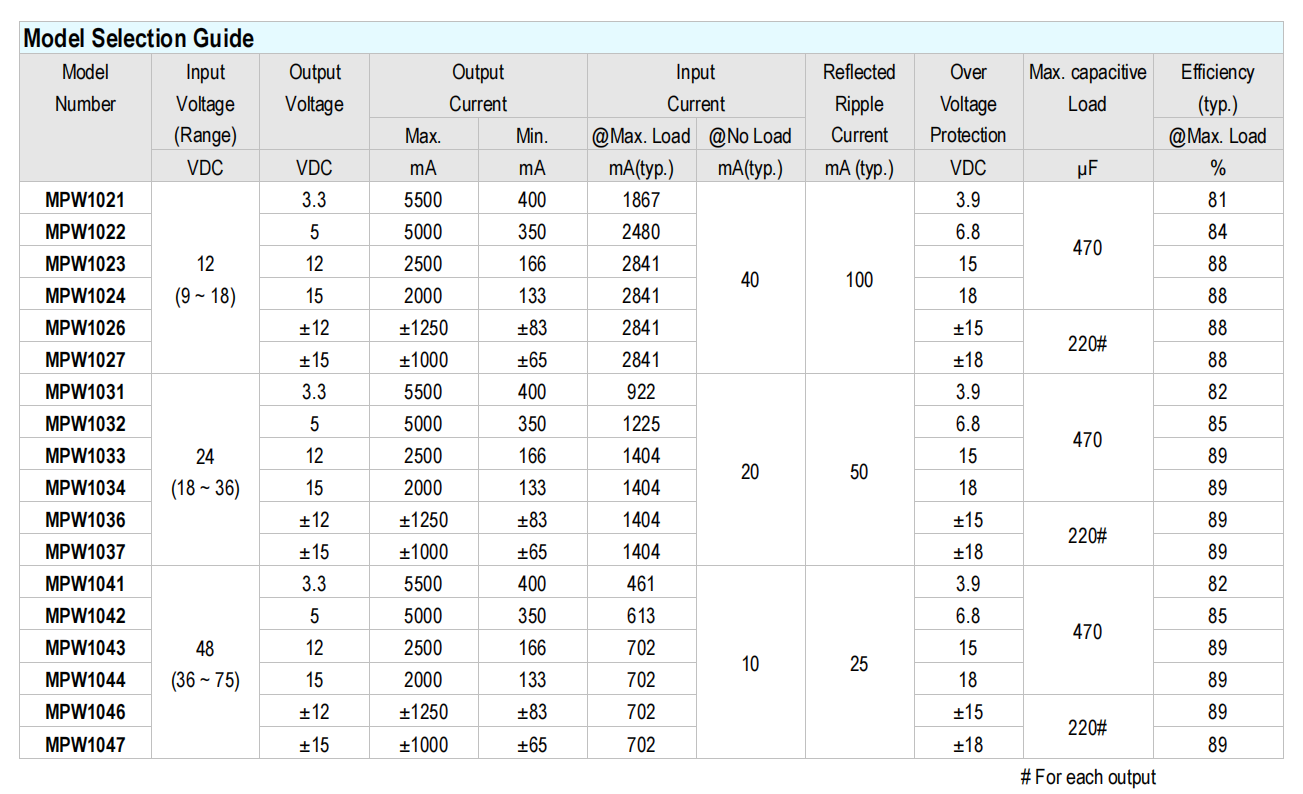Select the 1225 input current value
Screen dimensions: 1303x794
click(641, 424)
